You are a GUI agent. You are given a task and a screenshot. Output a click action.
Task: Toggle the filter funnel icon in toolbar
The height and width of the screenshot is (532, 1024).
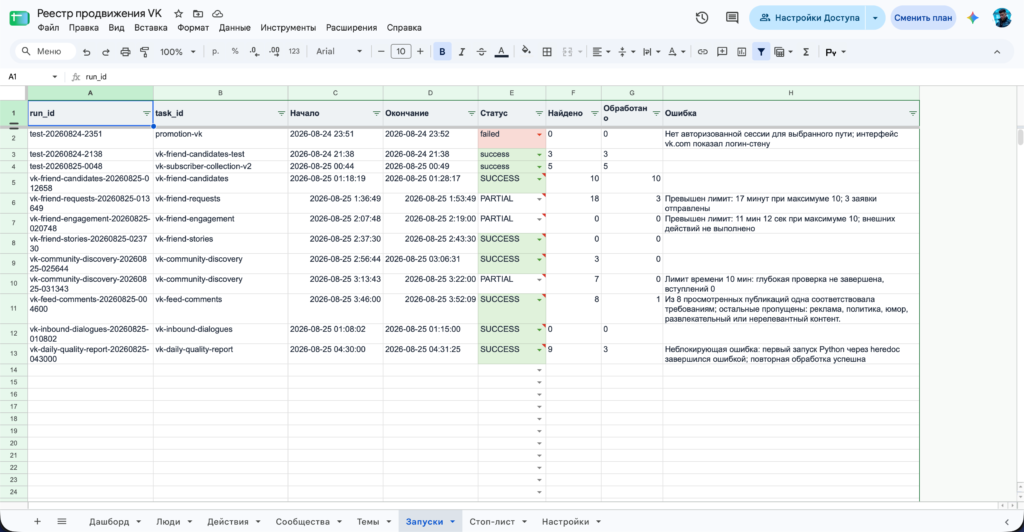[761, 52]
